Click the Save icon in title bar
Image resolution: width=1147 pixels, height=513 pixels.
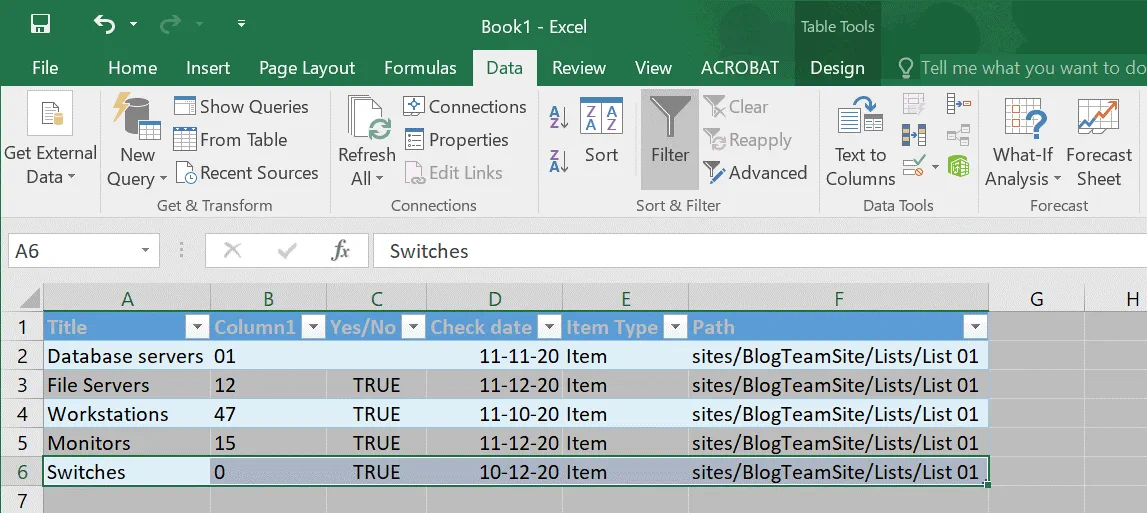(x=40, y=24)
